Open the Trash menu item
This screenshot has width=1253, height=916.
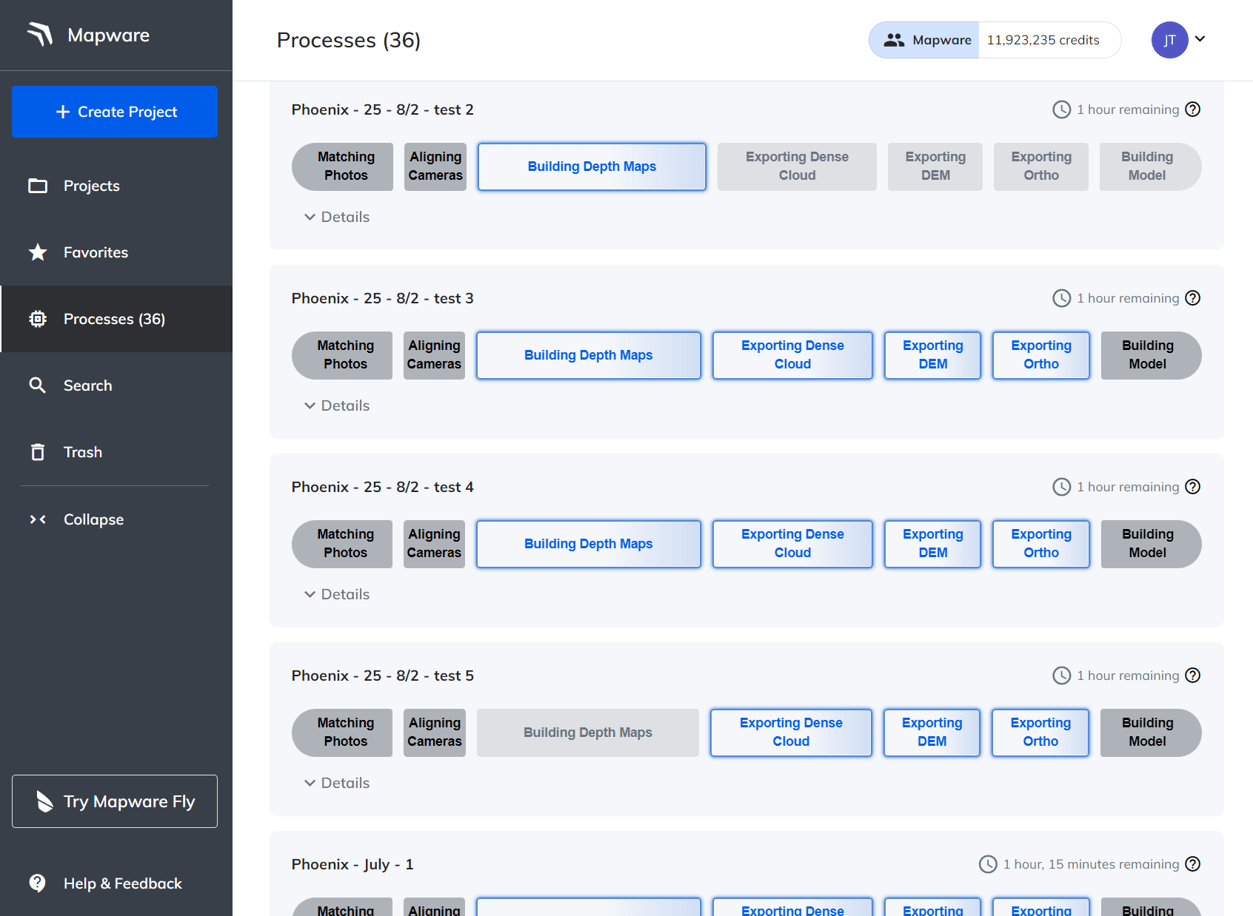[83, 452]
